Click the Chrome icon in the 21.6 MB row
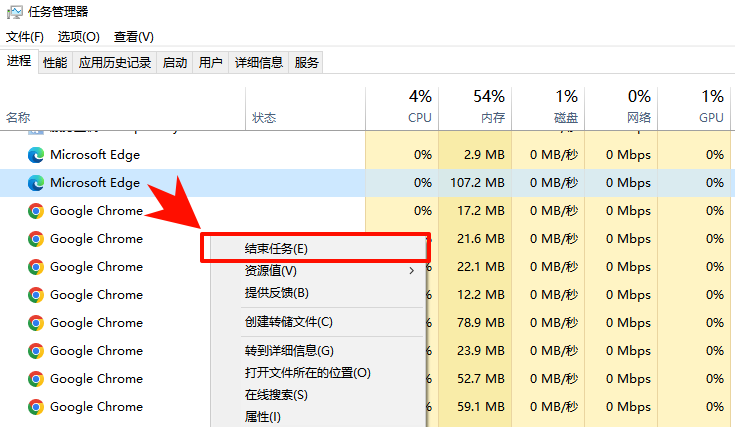Image resolution: width=735 pixels, height=427 pixels. tap(36, 239)
